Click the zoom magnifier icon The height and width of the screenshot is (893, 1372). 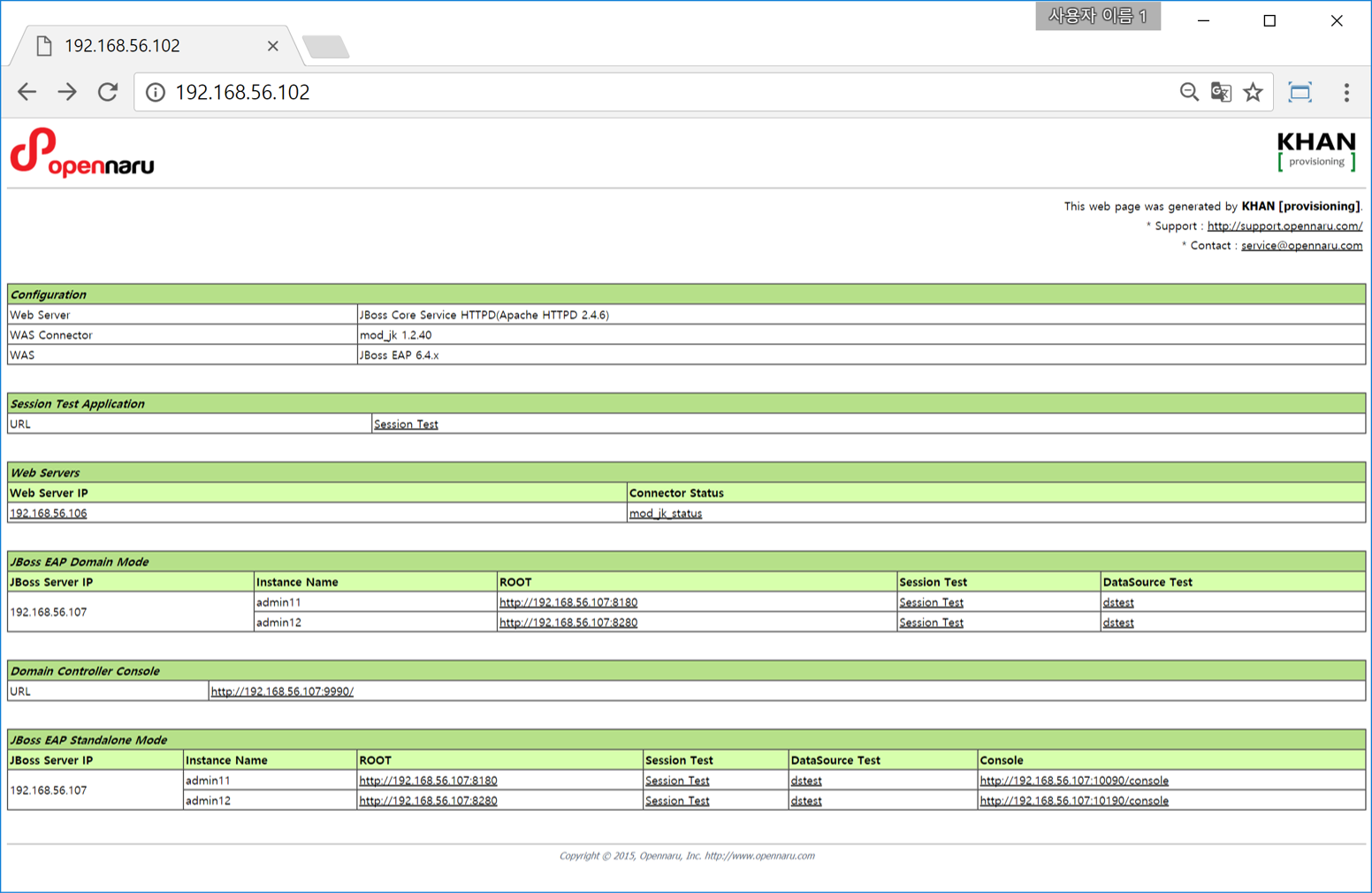point(1189,92)
